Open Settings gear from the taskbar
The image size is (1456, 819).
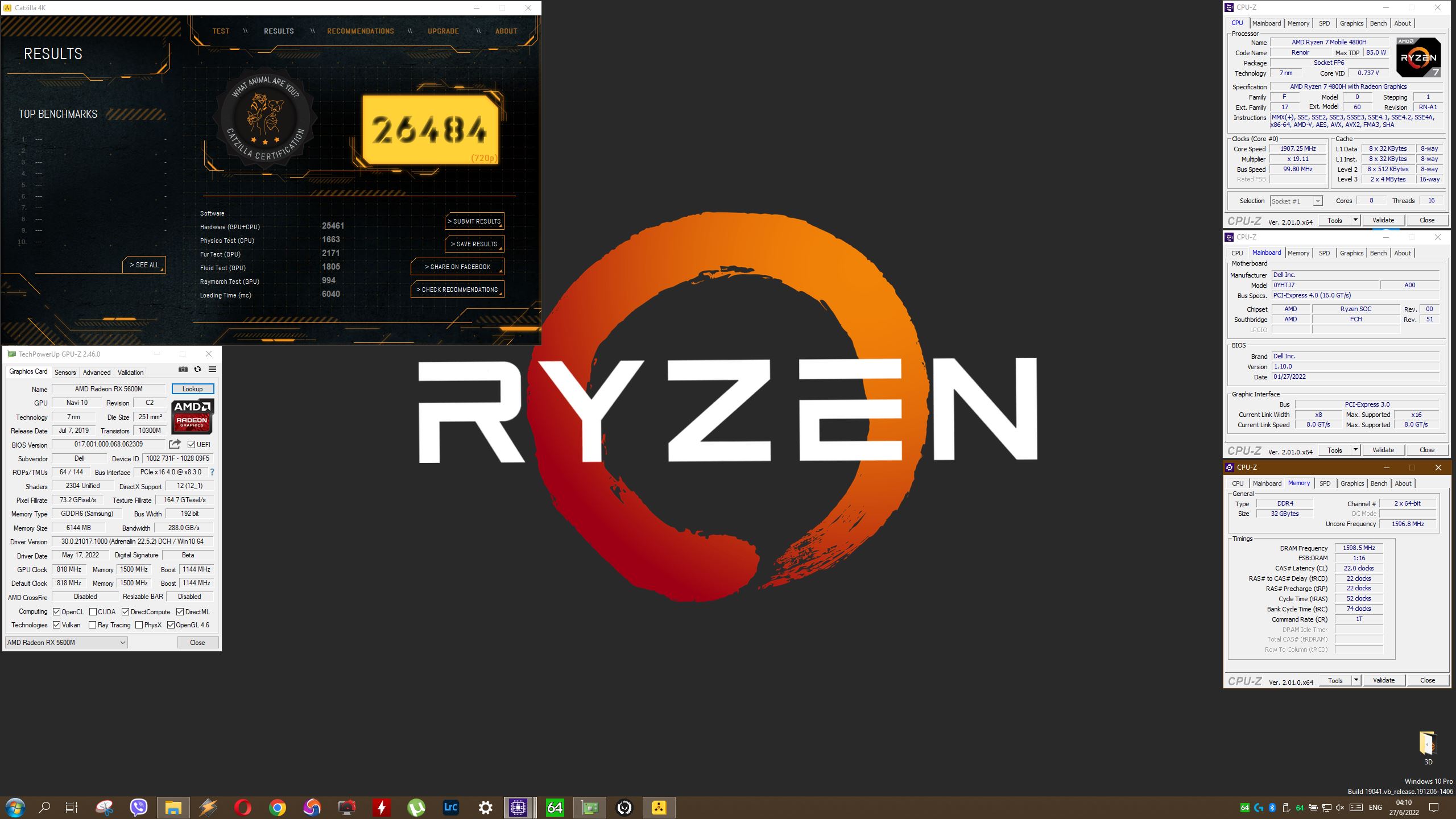coord(485,808)
